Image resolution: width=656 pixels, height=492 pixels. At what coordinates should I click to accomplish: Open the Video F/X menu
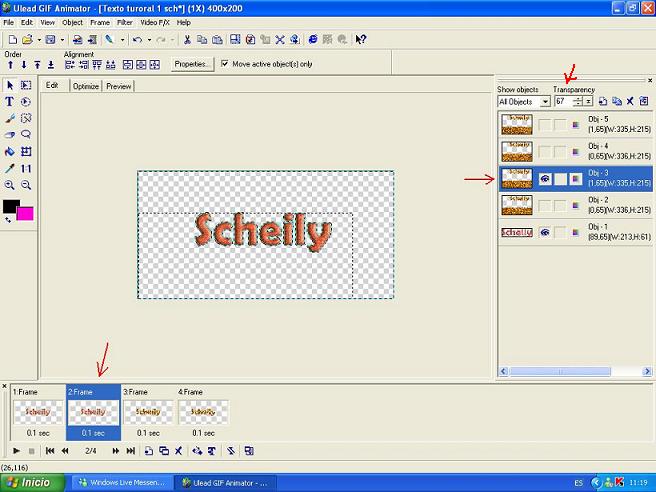click(x=155, y=23)
